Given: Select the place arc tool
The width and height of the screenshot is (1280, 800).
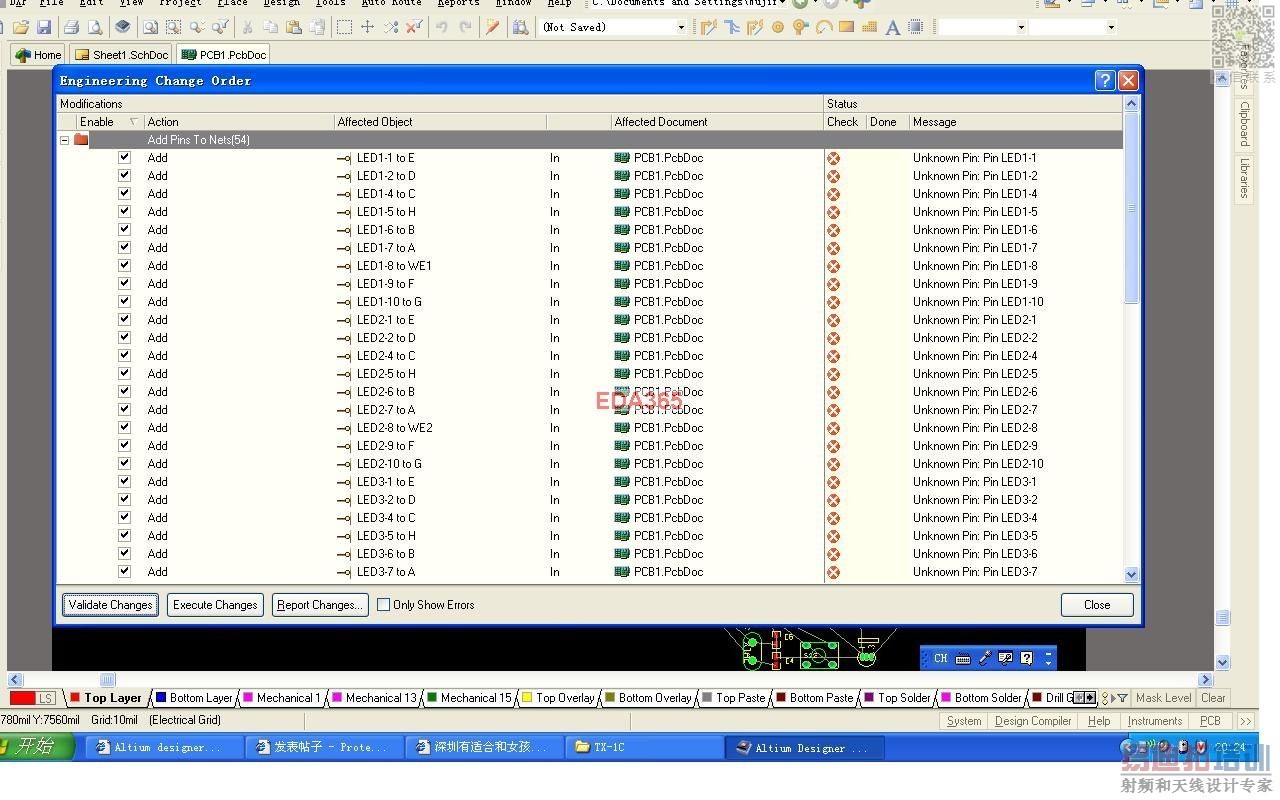Looking at the screenshot, I should pyautogui.click(x=823, y=27).
